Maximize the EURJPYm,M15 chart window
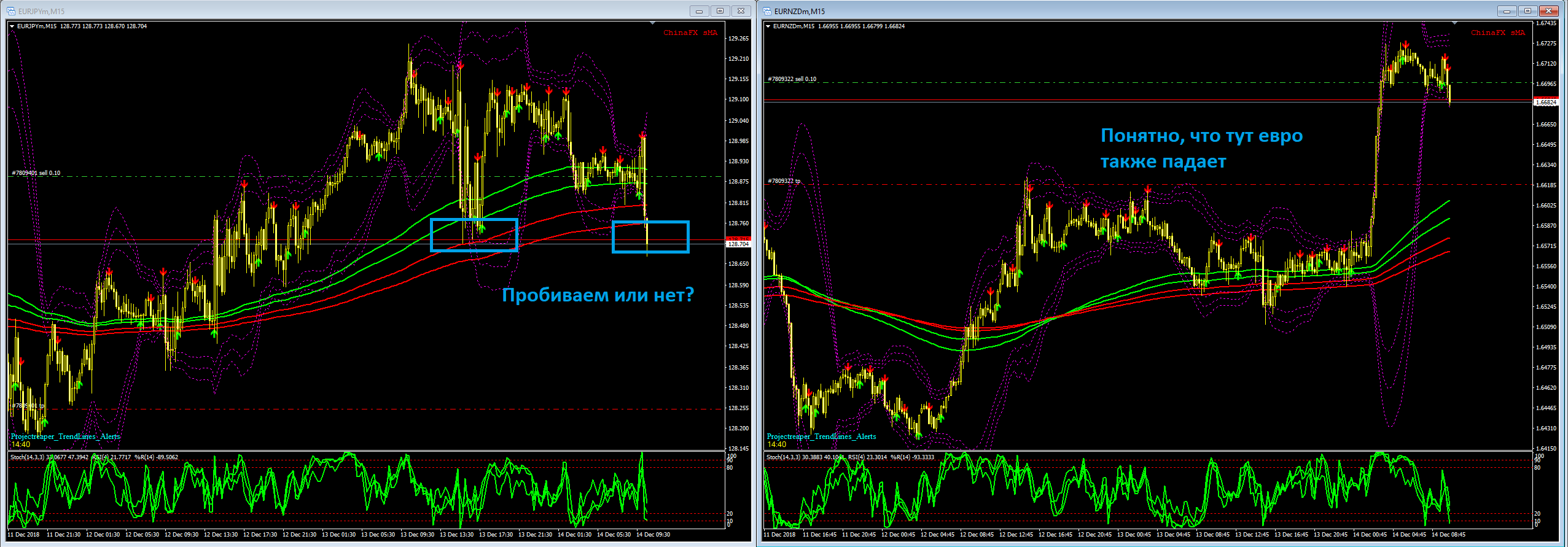Image resolution: width=1568 pixels, height=547 pixels. pos(720,11)
